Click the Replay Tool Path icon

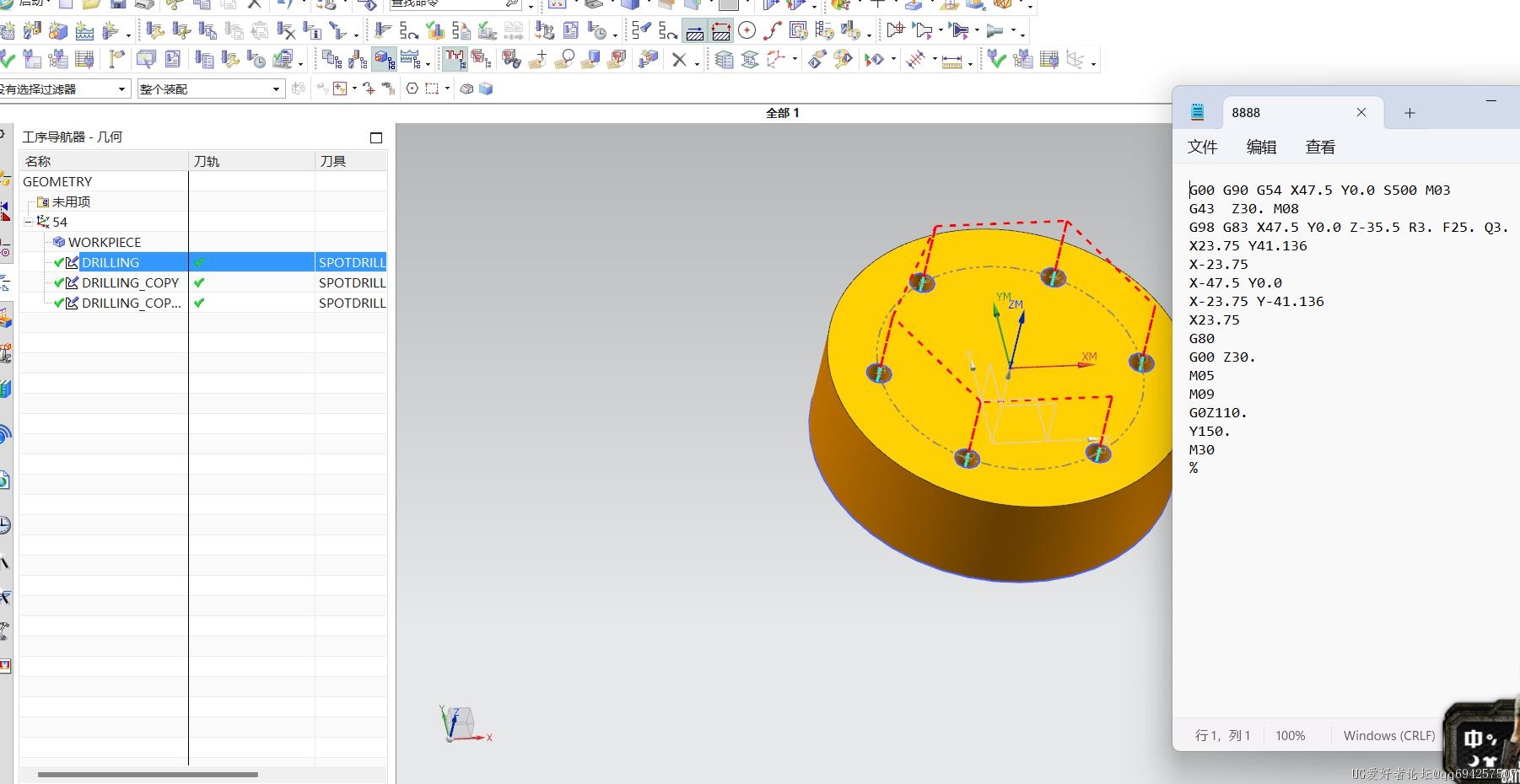(409, 31)
